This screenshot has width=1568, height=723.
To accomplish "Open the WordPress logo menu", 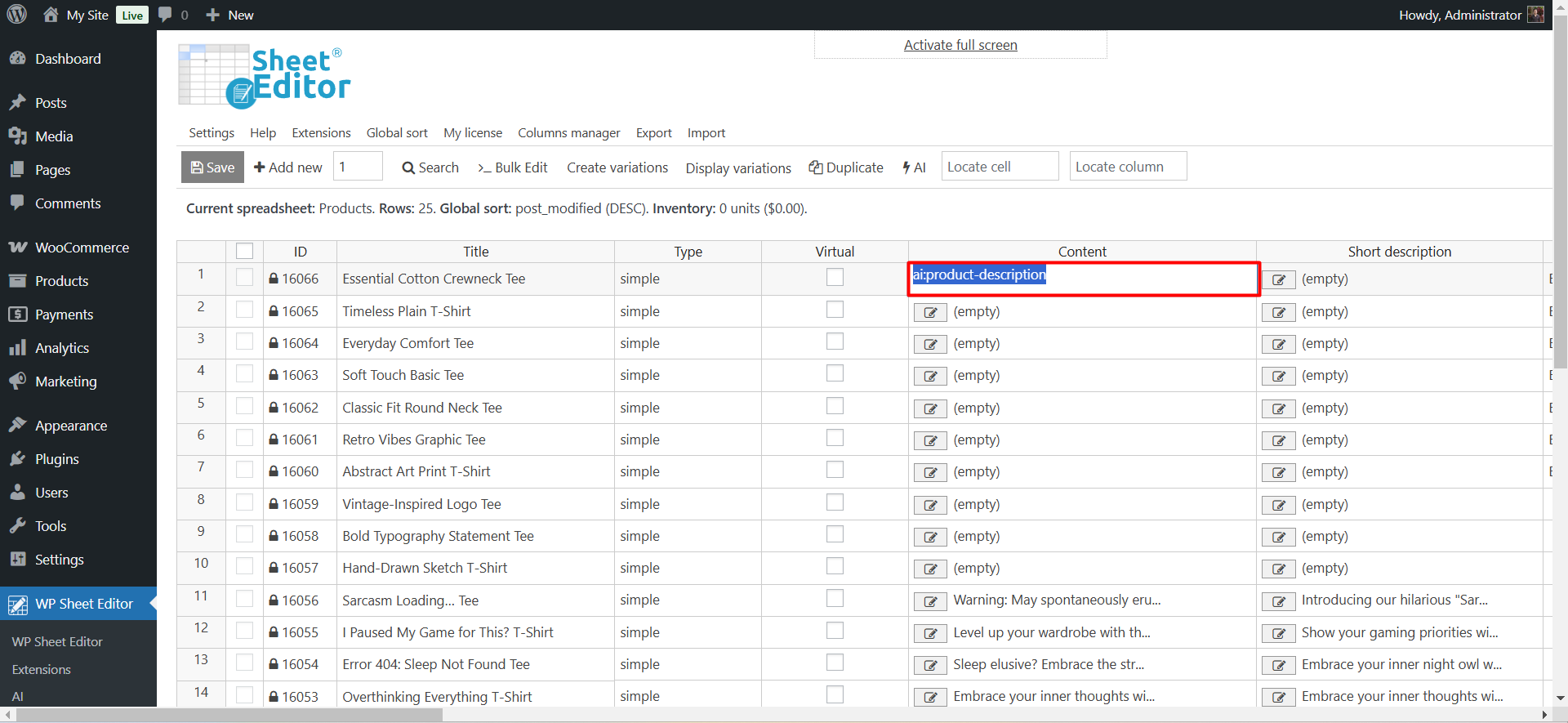I will (x=17, y=15).
